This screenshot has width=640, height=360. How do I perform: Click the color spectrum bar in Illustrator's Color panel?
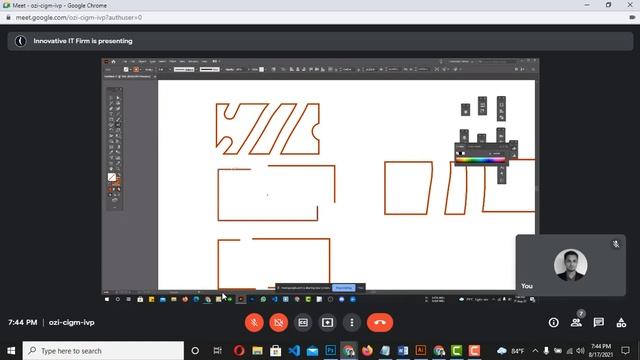480,160
